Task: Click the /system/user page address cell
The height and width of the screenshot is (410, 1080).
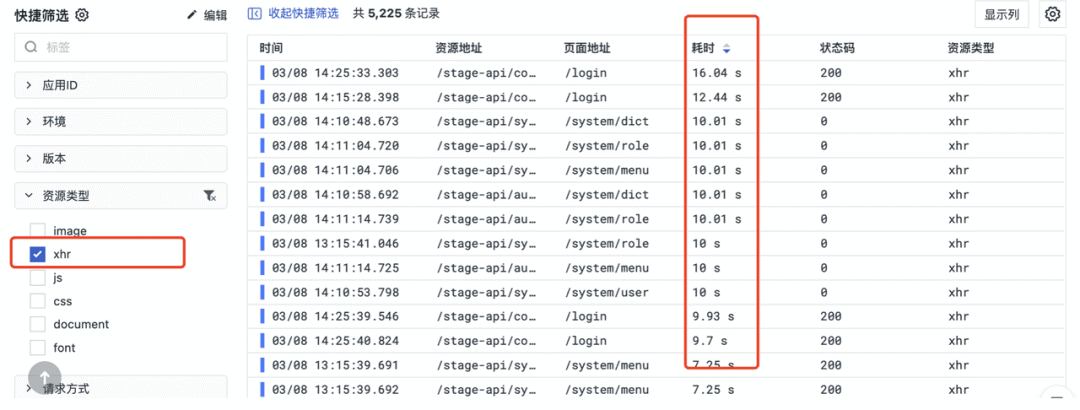Action: (607, 292)
